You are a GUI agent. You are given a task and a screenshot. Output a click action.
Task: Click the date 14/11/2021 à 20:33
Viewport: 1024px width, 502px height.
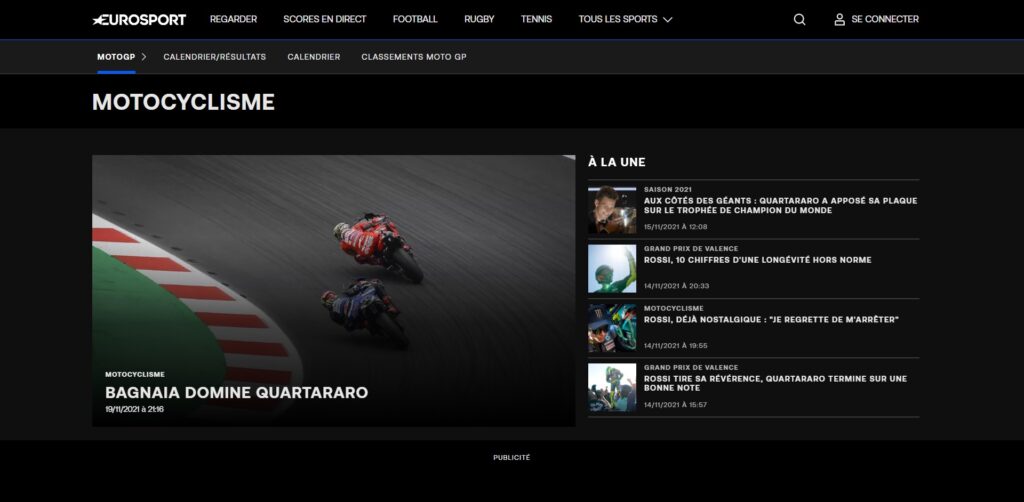pos(677,286)
